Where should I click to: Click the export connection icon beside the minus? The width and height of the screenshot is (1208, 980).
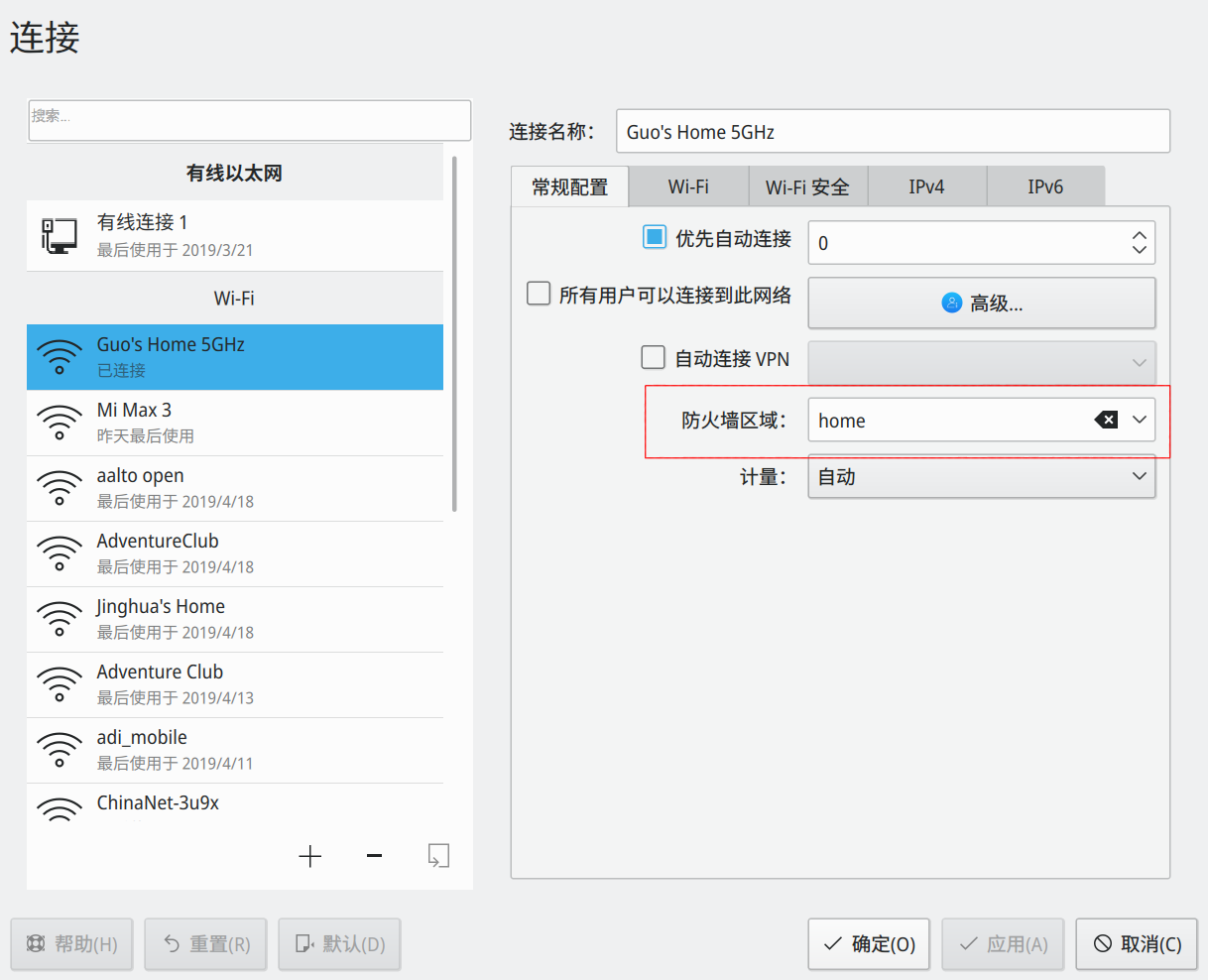click(x=437, y=855)
